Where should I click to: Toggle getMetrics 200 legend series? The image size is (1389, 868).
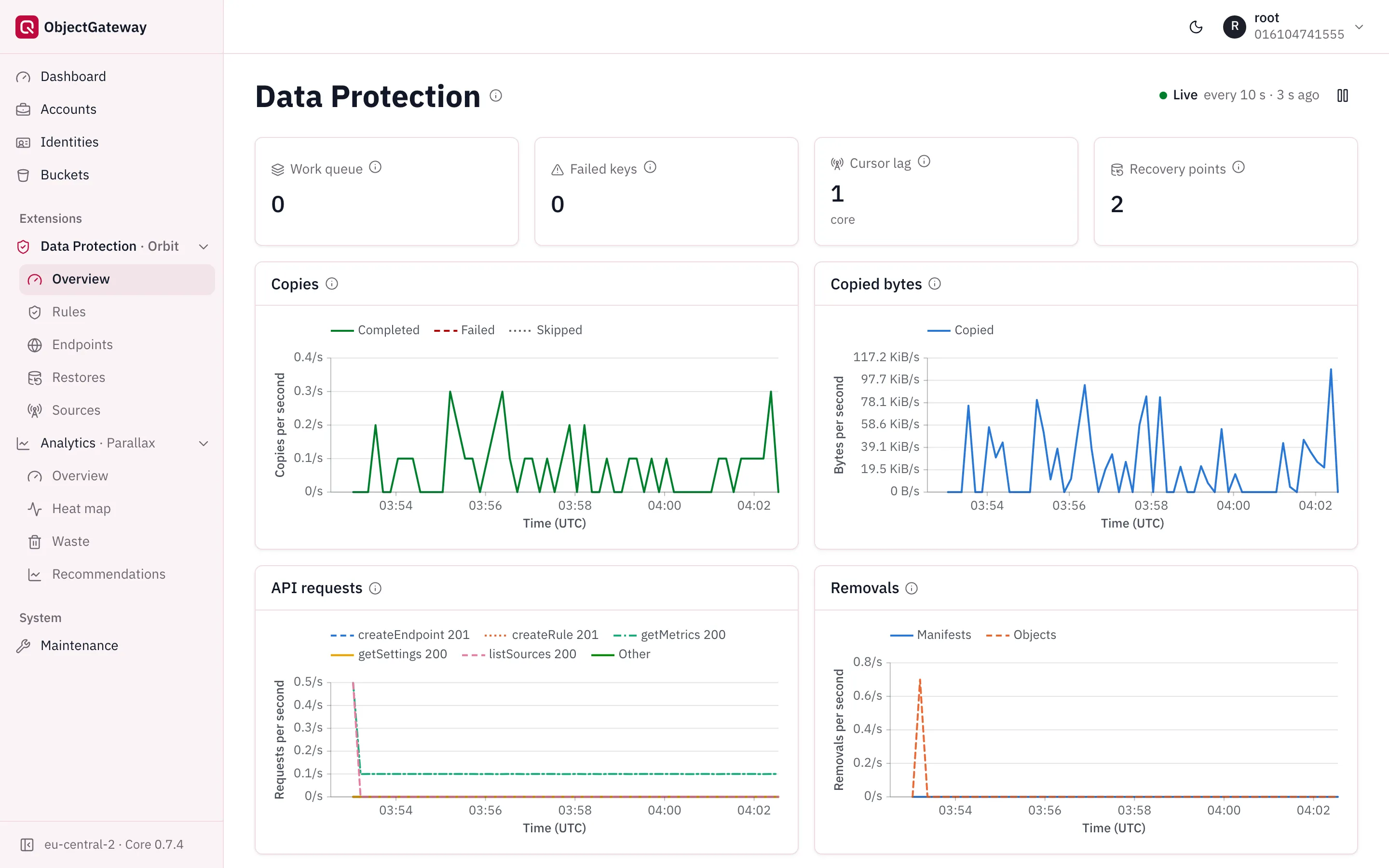[669, 635]
